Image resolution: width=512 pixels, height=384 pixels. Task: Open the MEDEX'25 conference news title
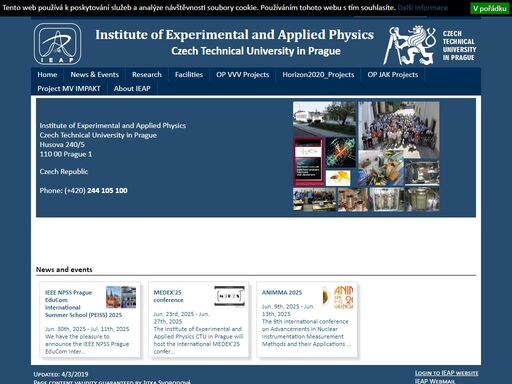point(168,296)
